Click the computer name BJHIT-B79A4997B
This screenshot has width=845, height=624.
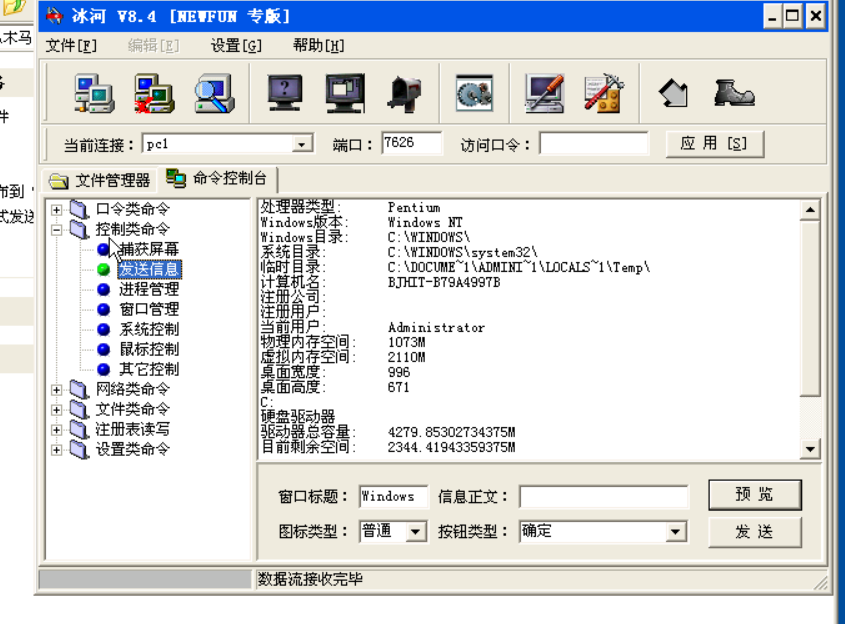(x=444, y=282)
